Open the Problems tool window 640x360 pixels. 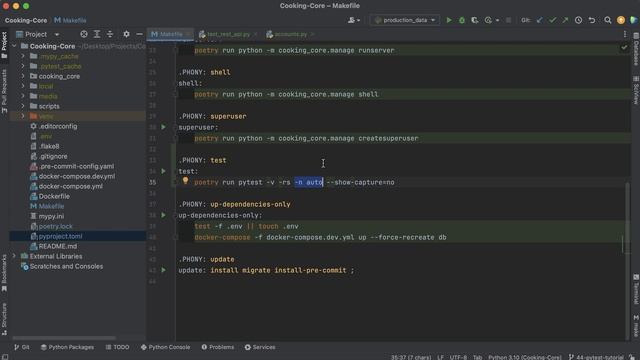[x=218, y=347]
